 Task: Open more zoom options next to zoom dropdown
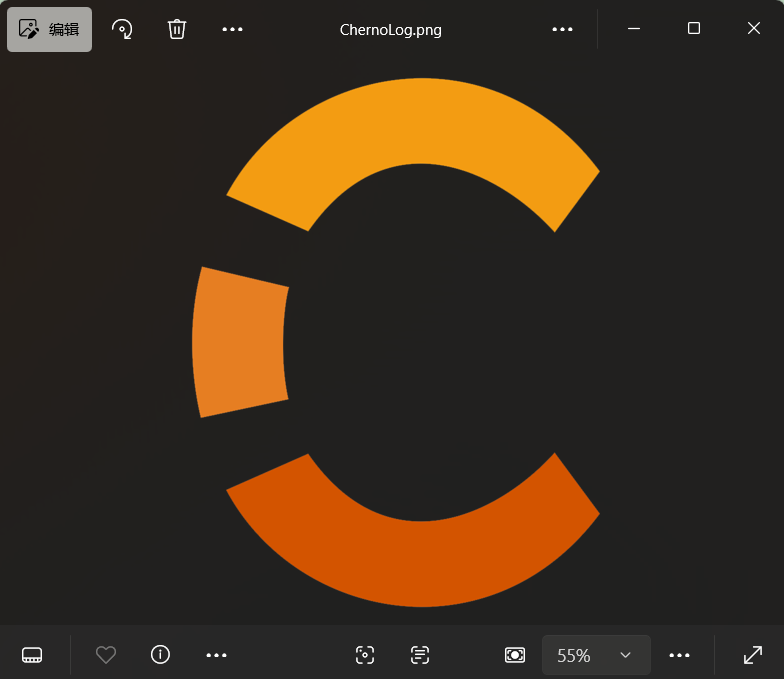point(679,655)
